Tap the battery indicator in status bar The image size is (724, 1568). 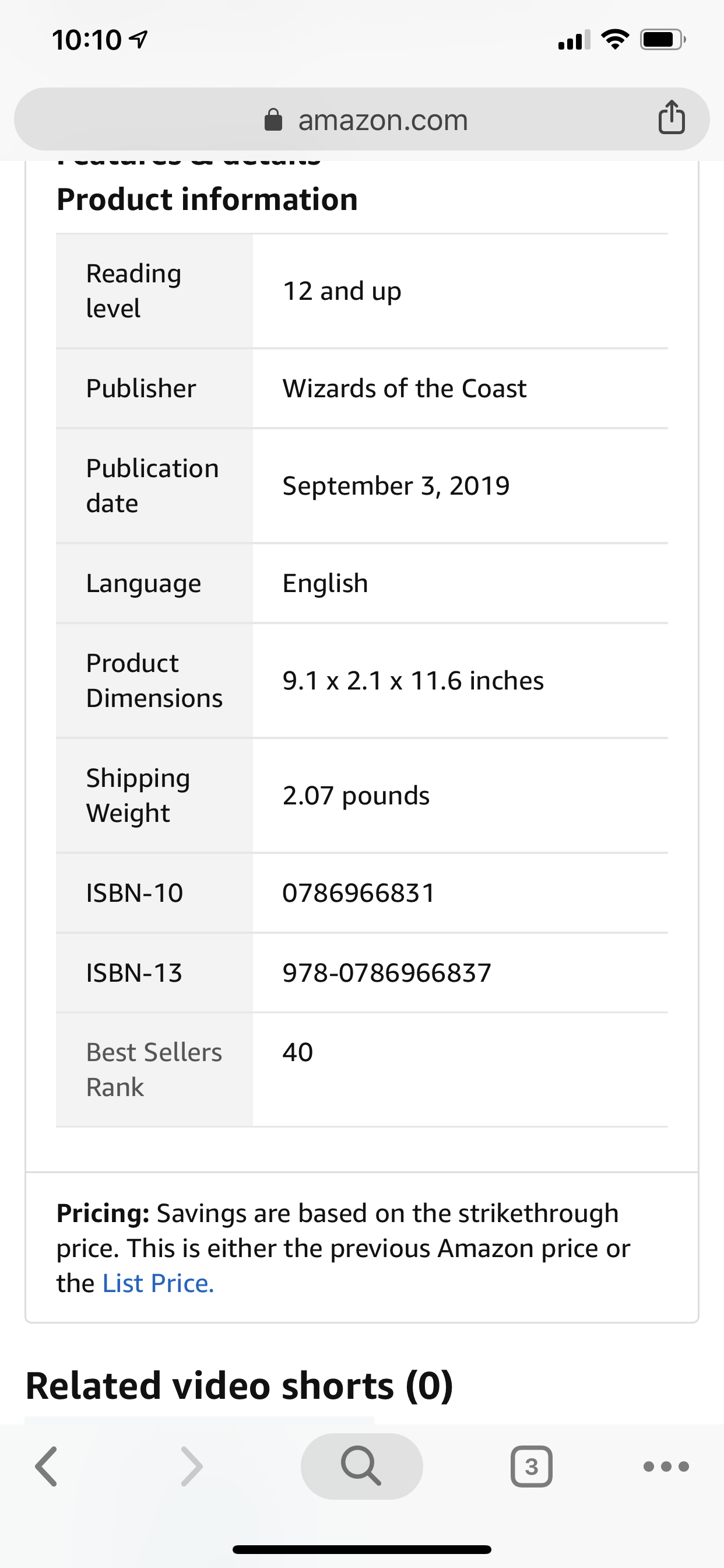[663, 40]
